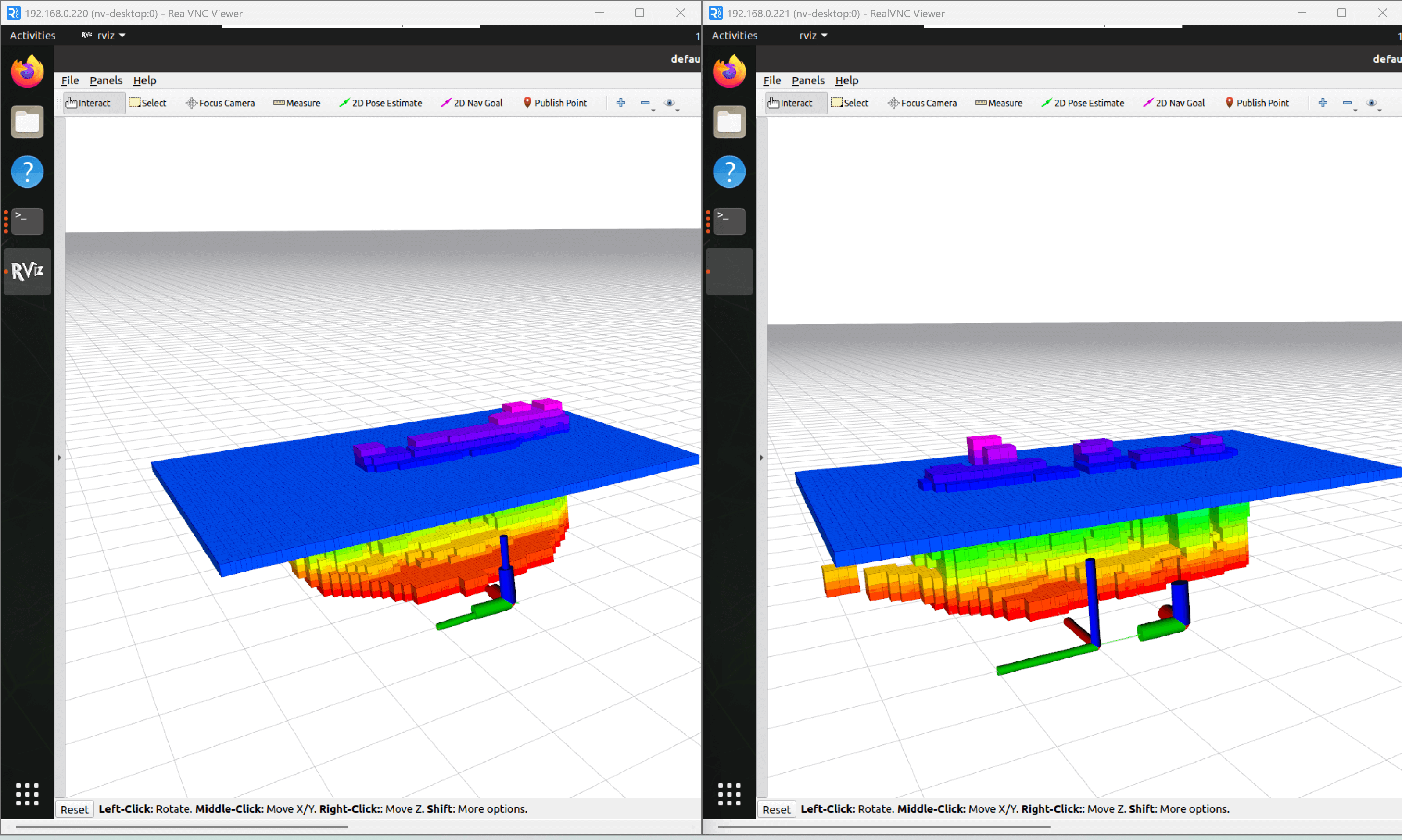Open Help from left viewer dock

27,172
